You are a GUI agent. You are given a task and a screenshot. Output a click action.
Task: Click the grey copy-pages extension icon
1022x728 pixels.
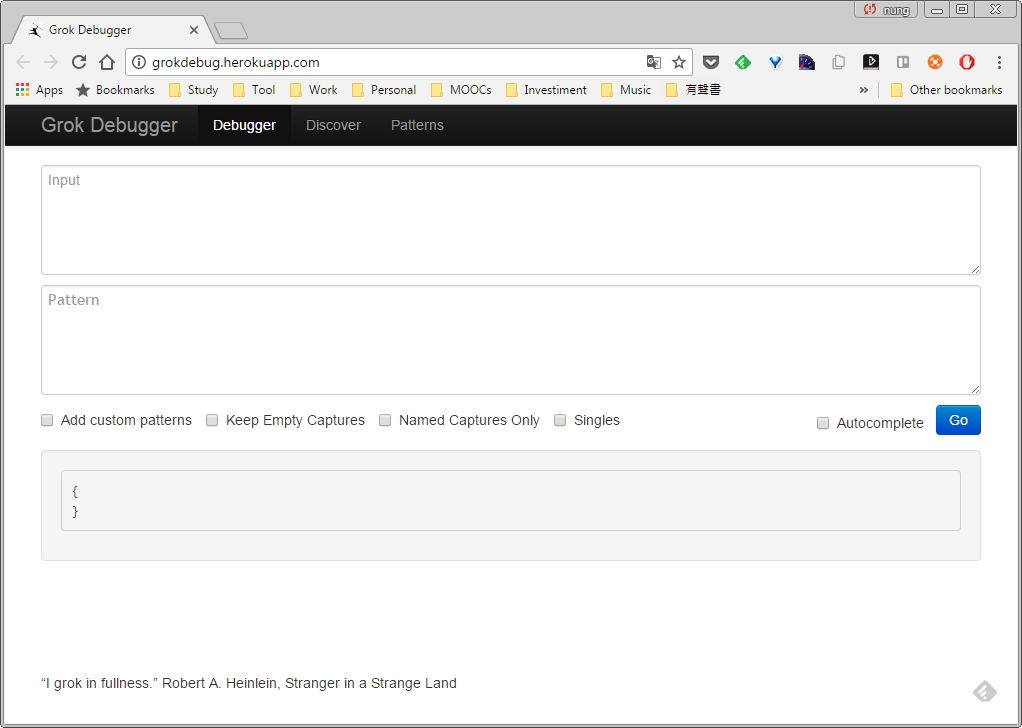pos(838,62)
